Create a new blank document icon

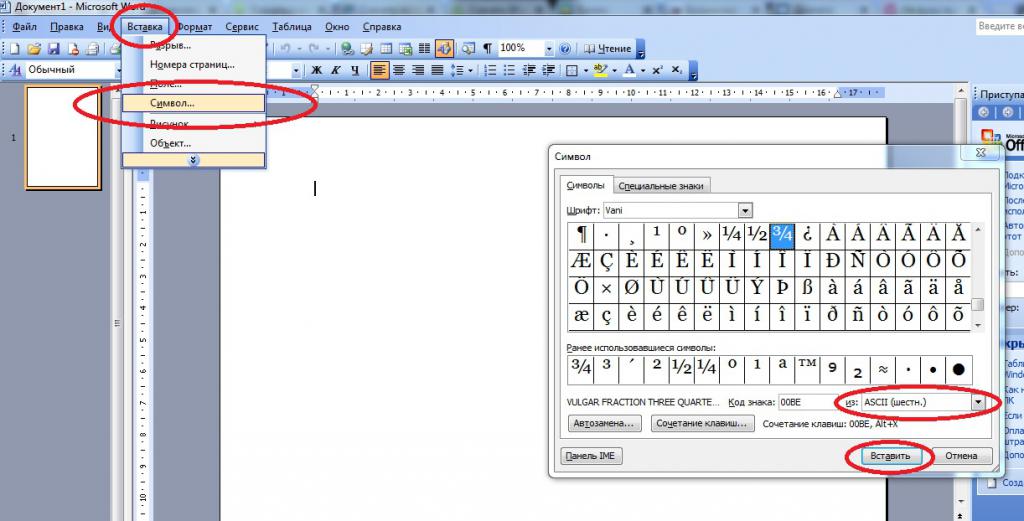(14, 48)
